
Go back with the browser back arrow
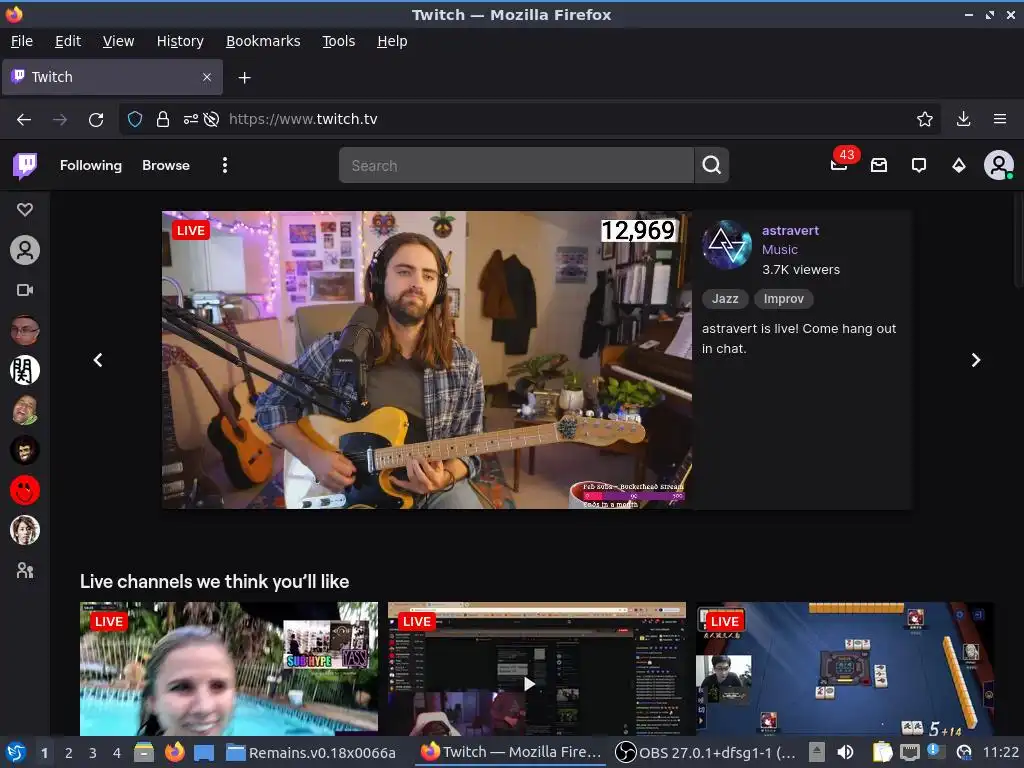coord(24,119)
